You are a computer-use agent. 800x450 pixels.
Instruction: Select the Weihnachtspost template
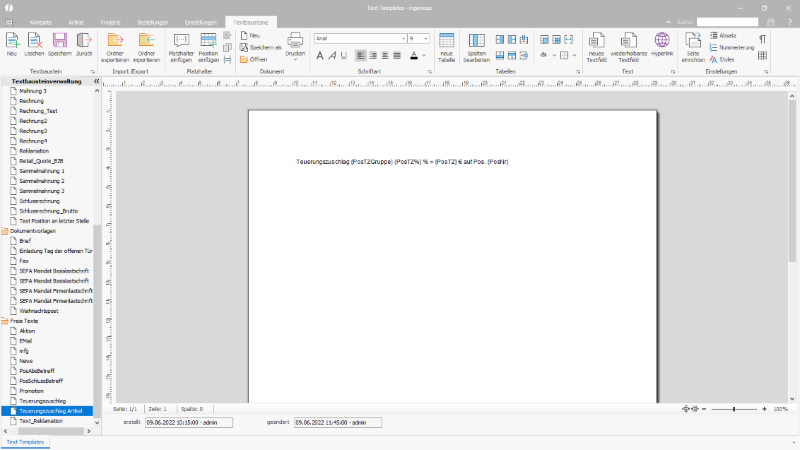(x=39, y=311)
